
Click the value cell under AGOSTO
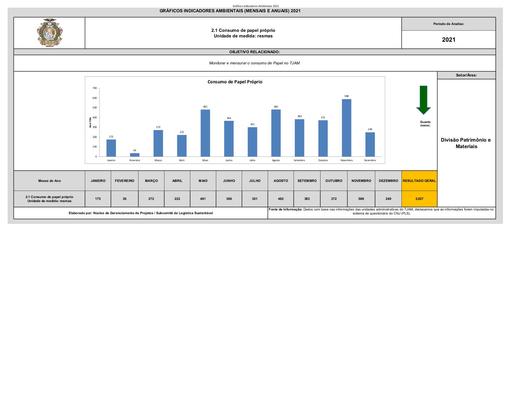(281, 199)
